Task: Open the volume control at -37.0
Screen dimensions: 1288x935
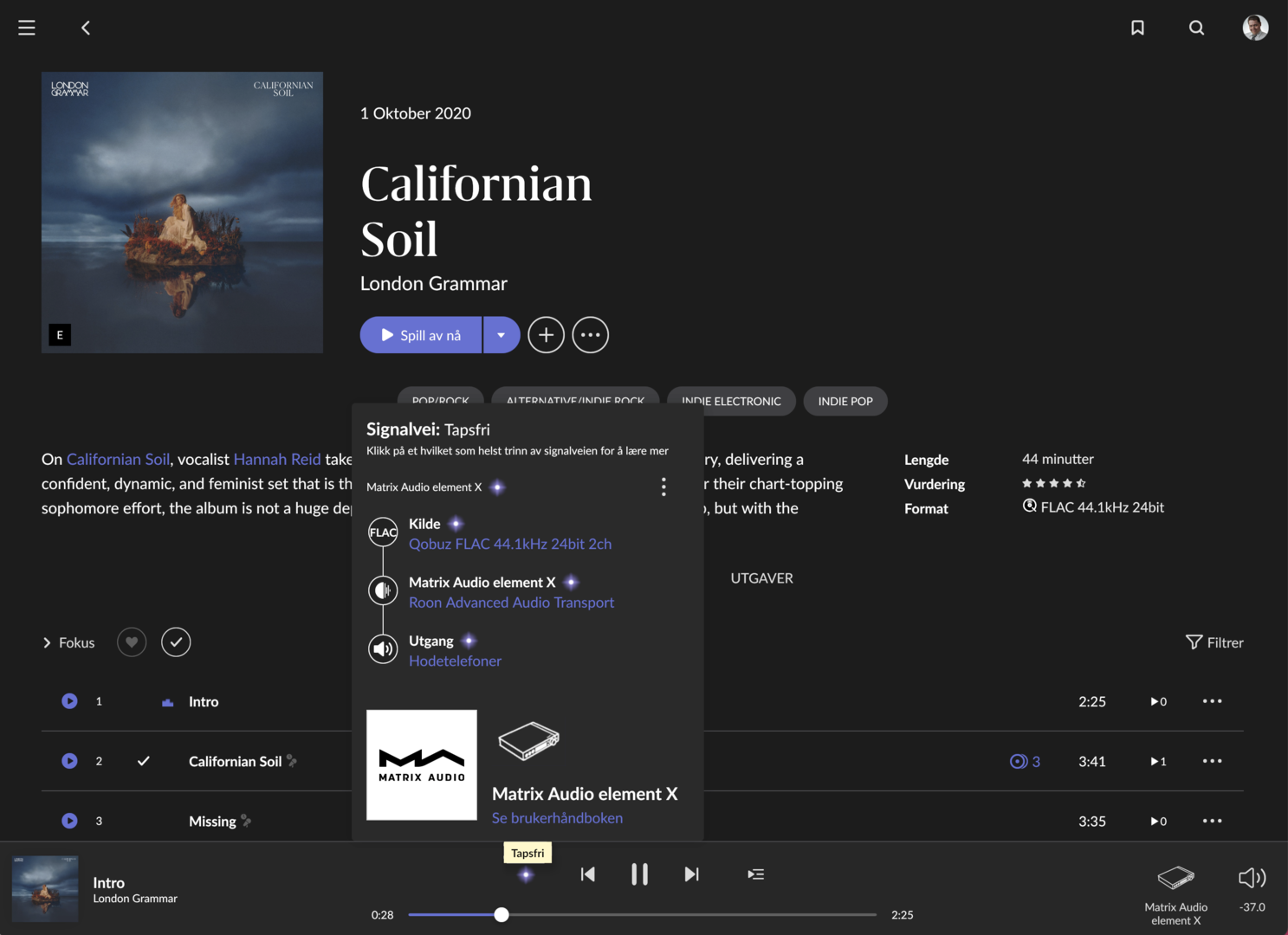Action: (1252, 888)
